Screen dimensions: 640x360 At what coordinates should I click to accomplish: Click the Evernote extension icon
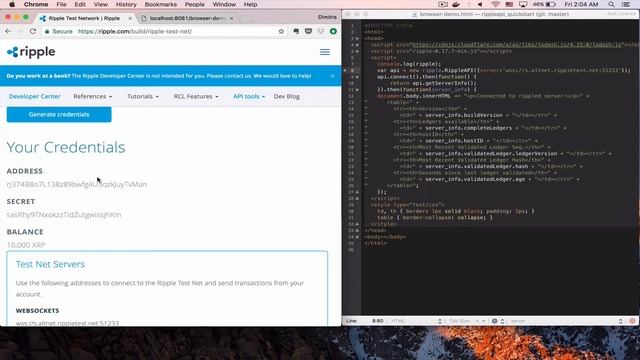296,31
